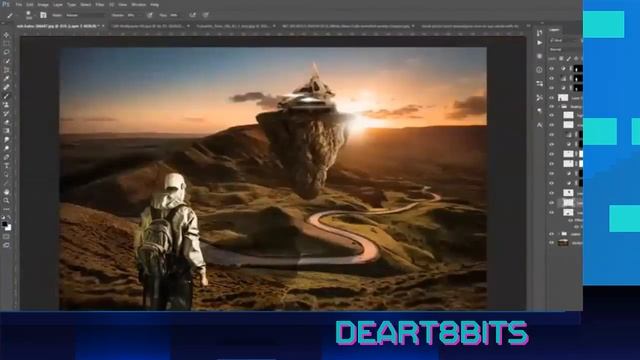The image size is (640, 360).
Task: Toggle Quick Mask mode
Action: pyautogui.click(x=6, y=237)
